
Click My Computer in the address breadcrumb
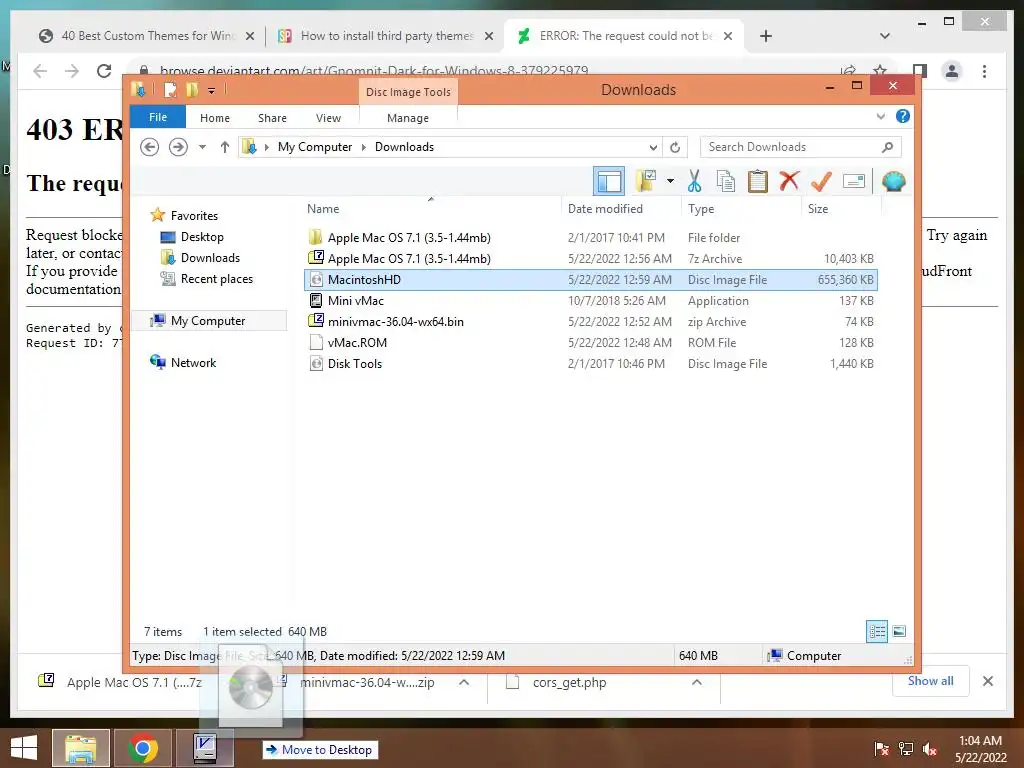315,147
